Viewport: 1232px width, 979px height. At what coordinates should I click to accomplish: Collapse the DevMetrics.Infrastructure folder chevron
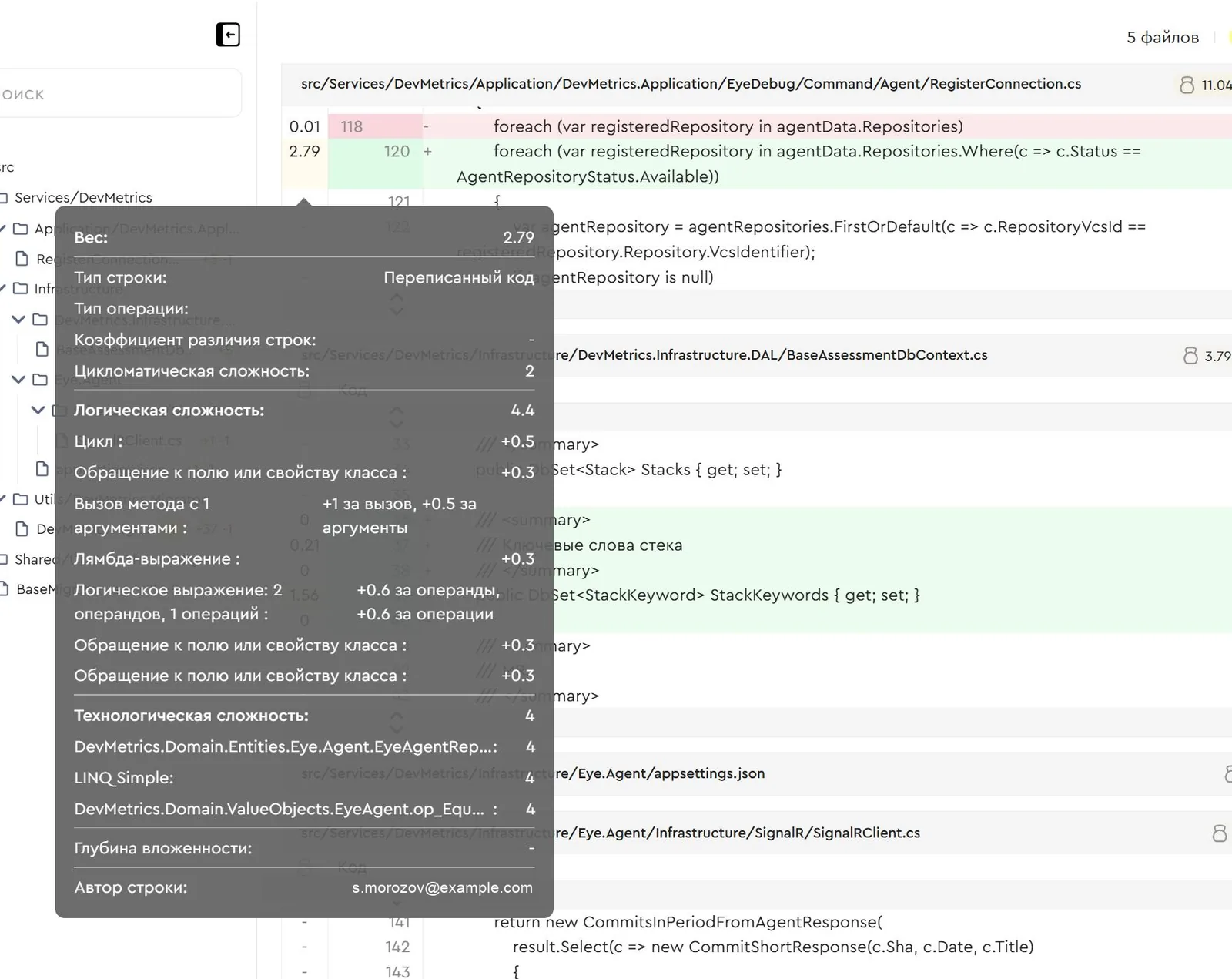pos(18,319)
